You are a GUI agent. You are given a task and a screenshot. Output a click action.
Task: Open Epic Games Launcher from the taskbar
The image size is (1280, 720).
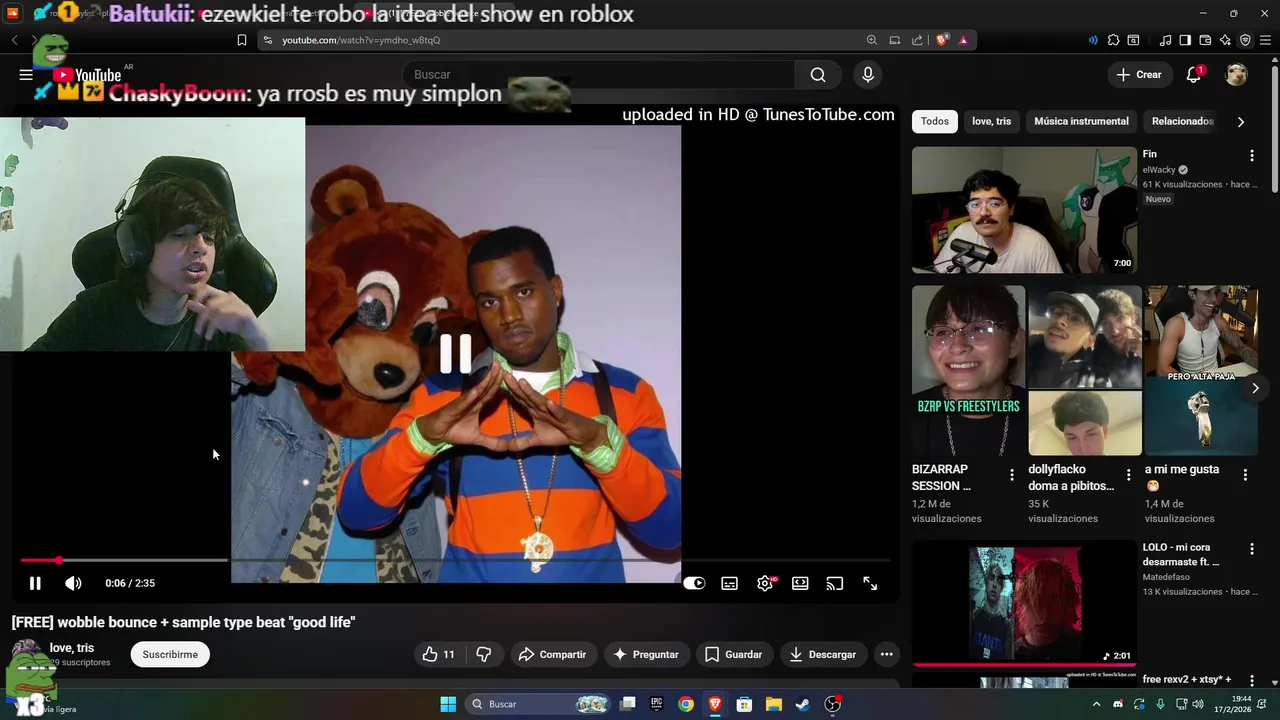pos(656,704)
